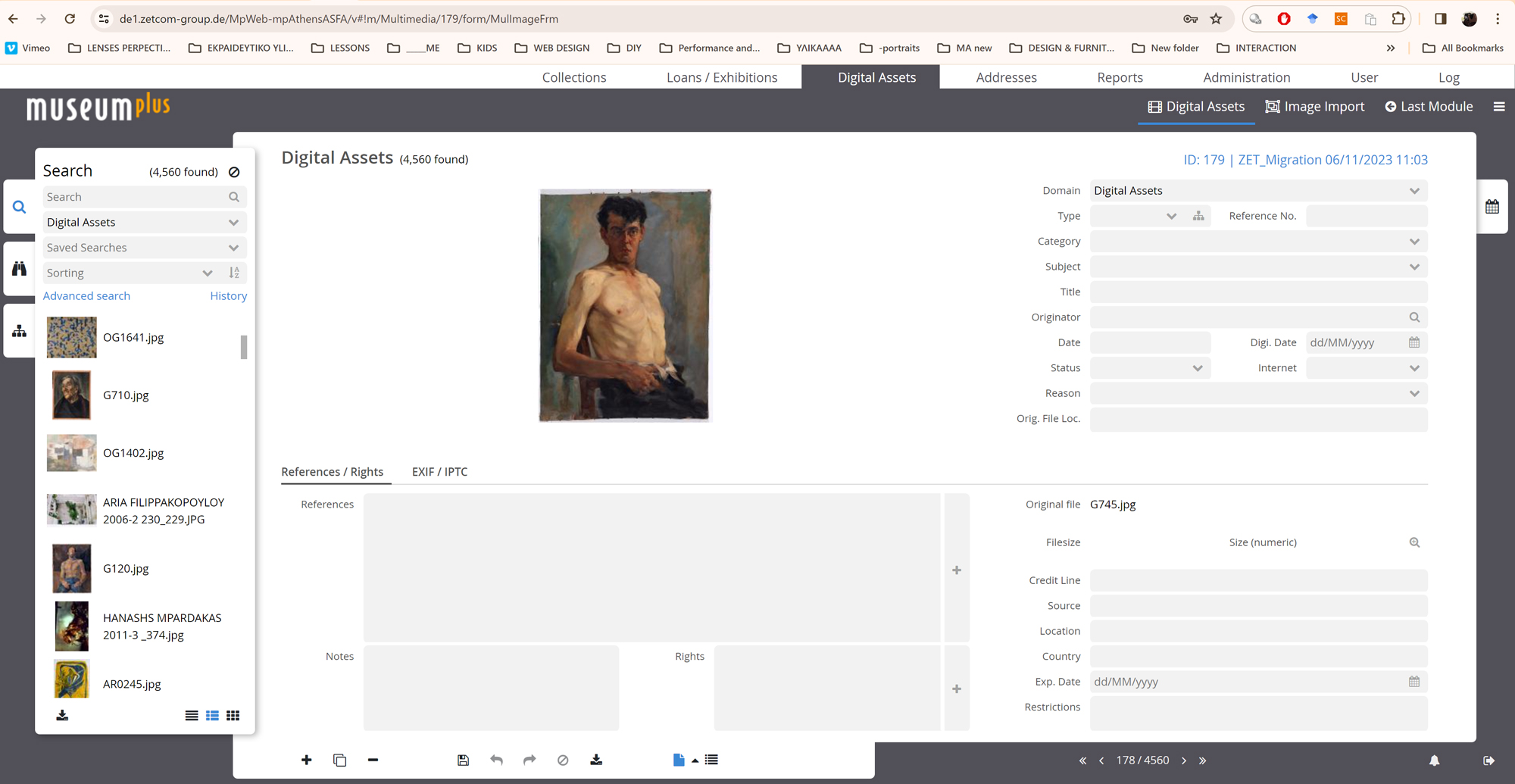Click the Title input field

click(1258, 292)
